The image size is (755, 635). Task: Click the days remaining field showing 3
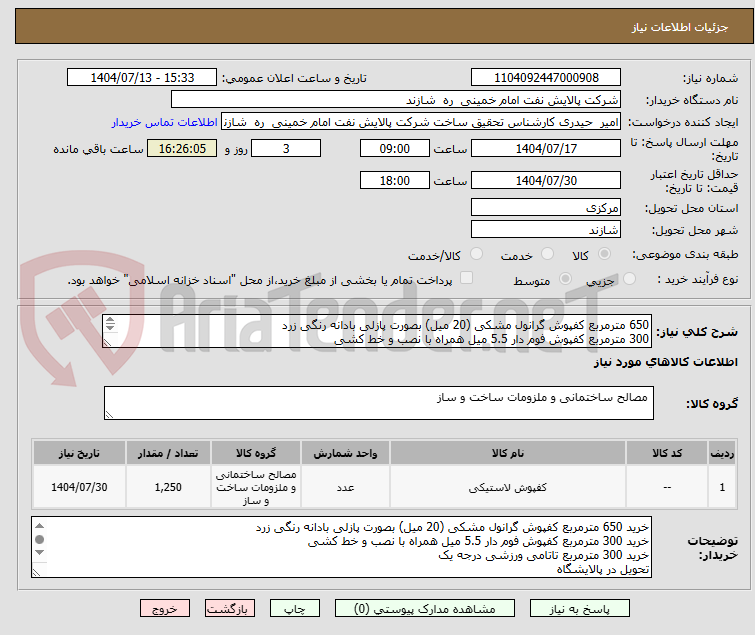(286, 148)
